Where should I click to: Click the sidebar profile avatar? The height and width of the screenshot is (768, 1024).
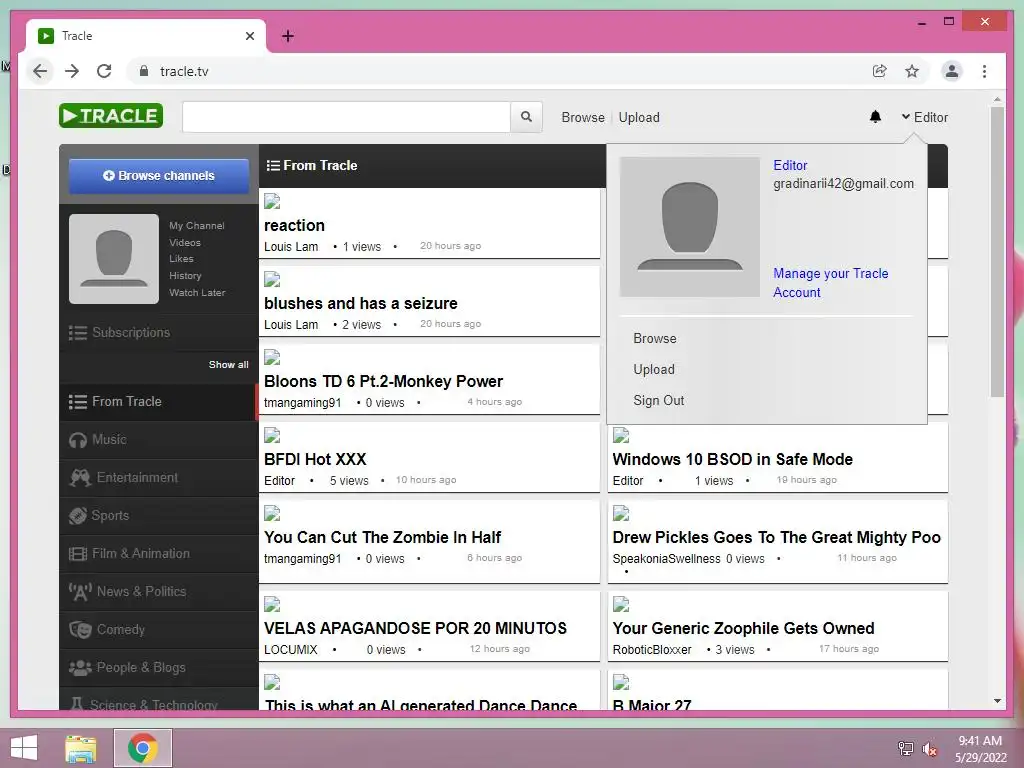114,259
